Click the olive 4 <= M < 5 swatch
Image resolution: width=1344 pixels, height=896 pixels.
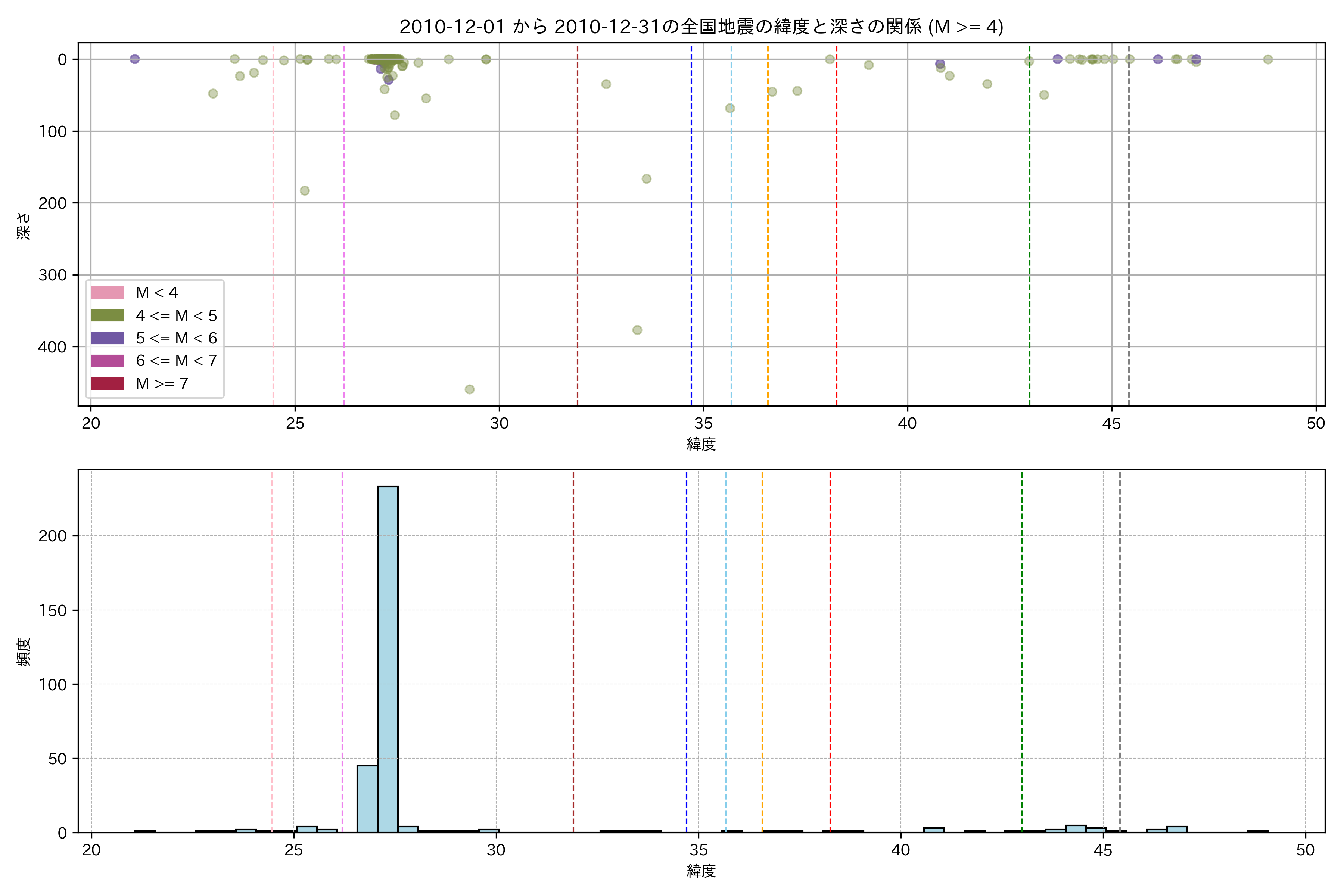(108, 315)
